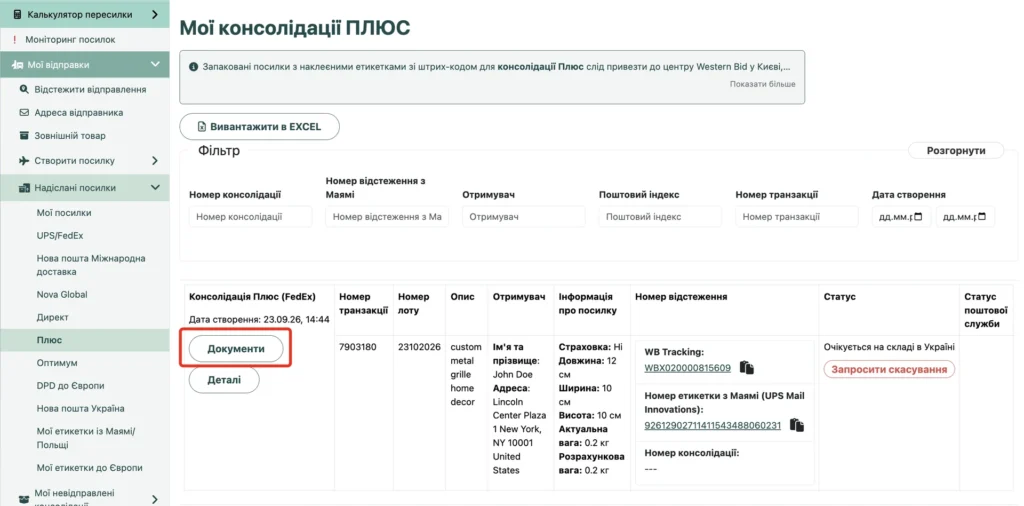1024x506 pixels.
Task: Open Адреса відправника menu item
Action: point(78,112)
